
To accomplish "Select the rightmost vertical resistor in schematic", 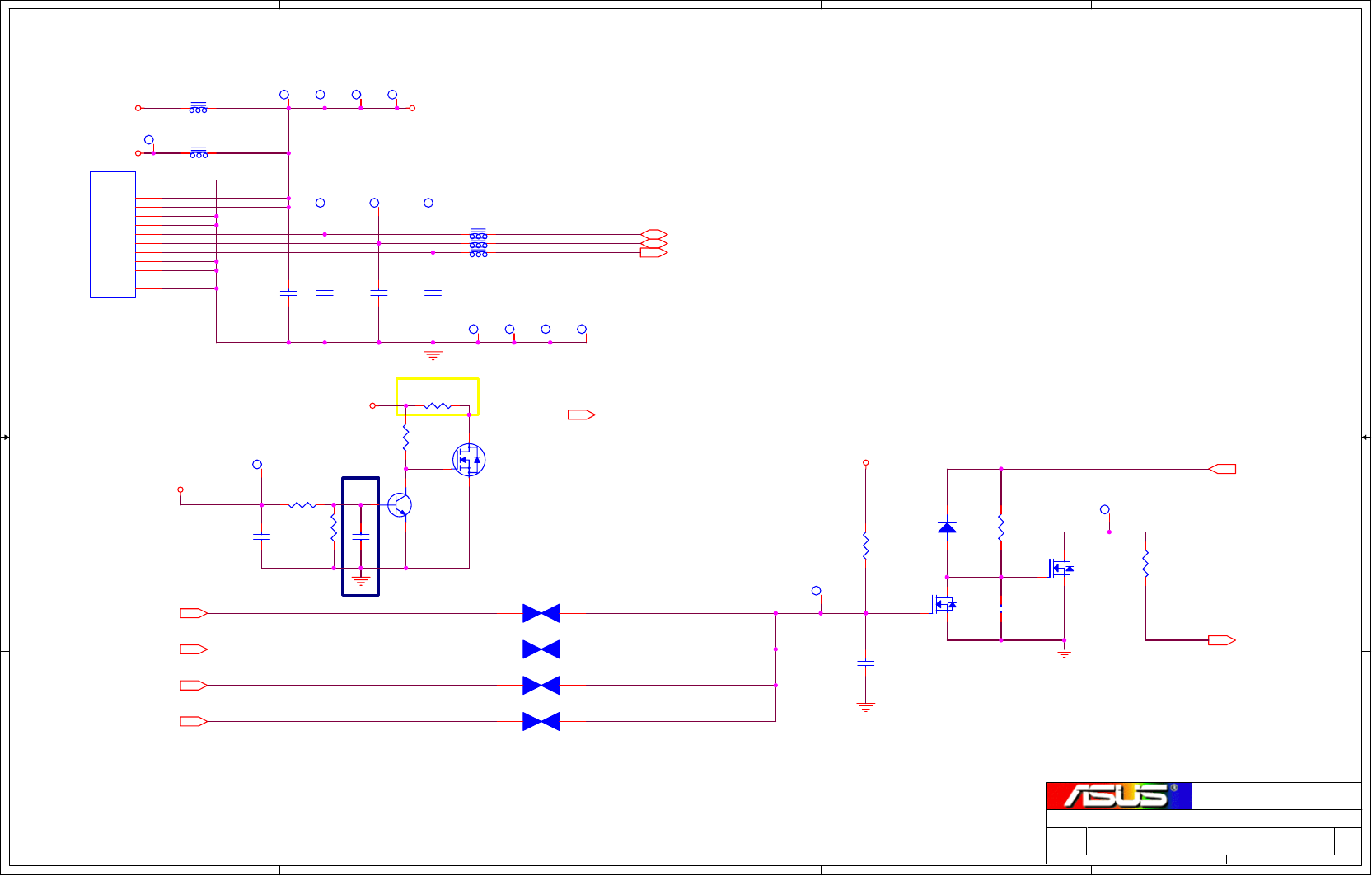I will coord(1145,564).
